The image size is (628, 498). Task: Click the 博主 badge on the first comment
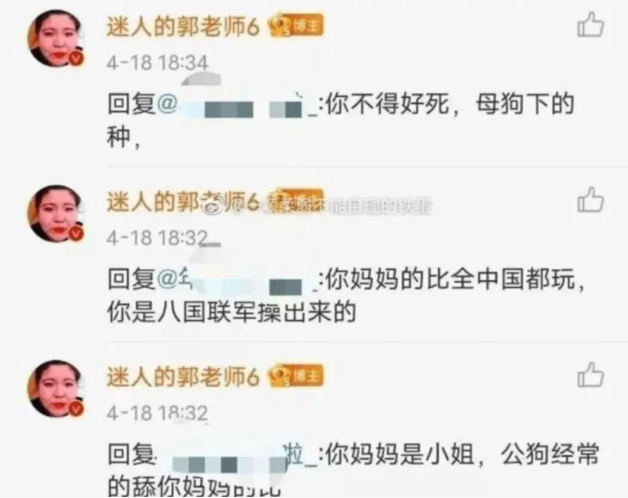(297, 26)
